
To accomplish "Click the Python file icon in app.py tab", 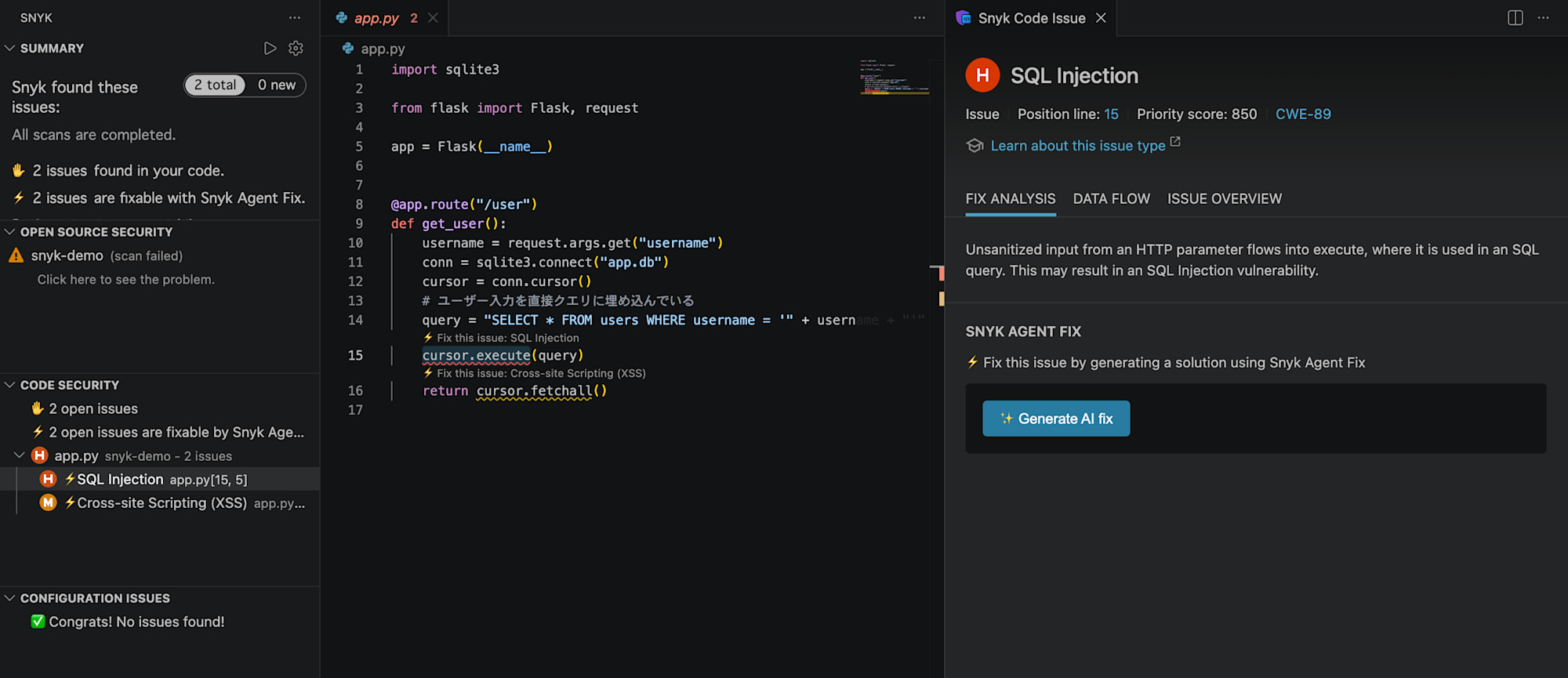I will pyautogui.click(x=342, y=17).
